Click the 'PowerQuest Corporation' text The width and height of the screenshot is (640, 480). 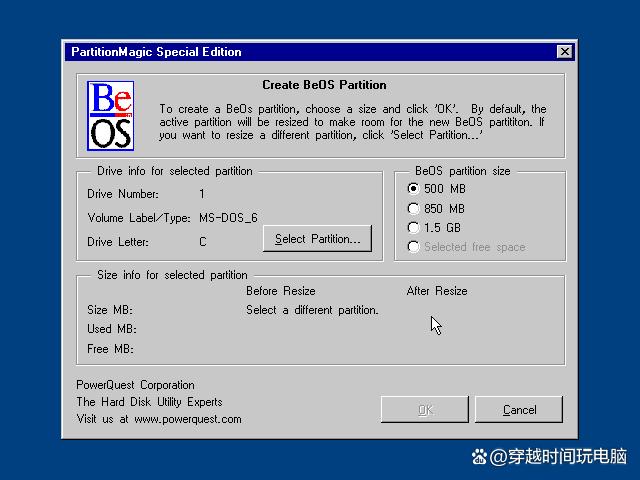[135, 385]
